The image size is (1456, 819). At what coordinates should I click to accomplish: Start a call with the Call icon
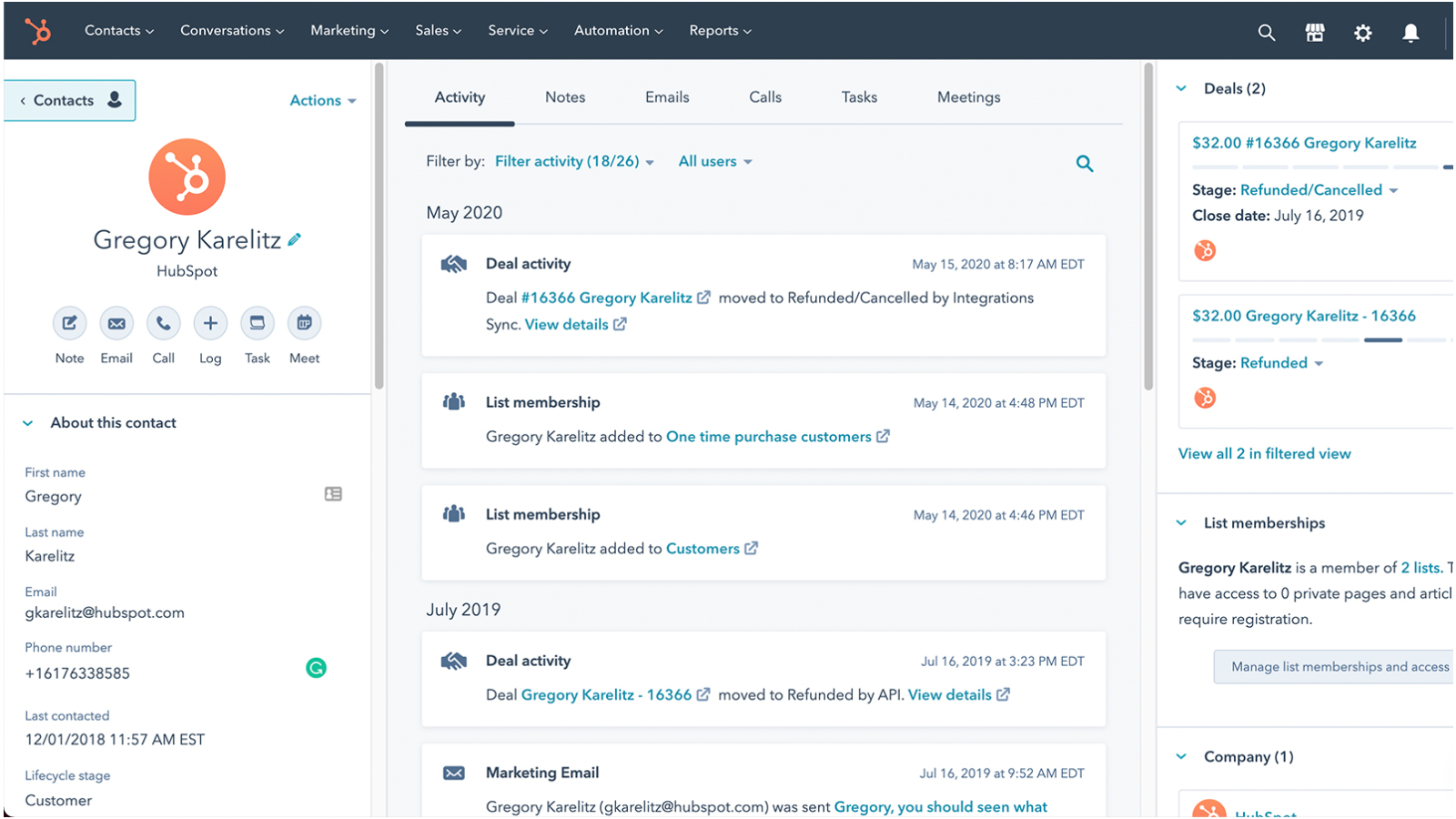pos(163,323)
